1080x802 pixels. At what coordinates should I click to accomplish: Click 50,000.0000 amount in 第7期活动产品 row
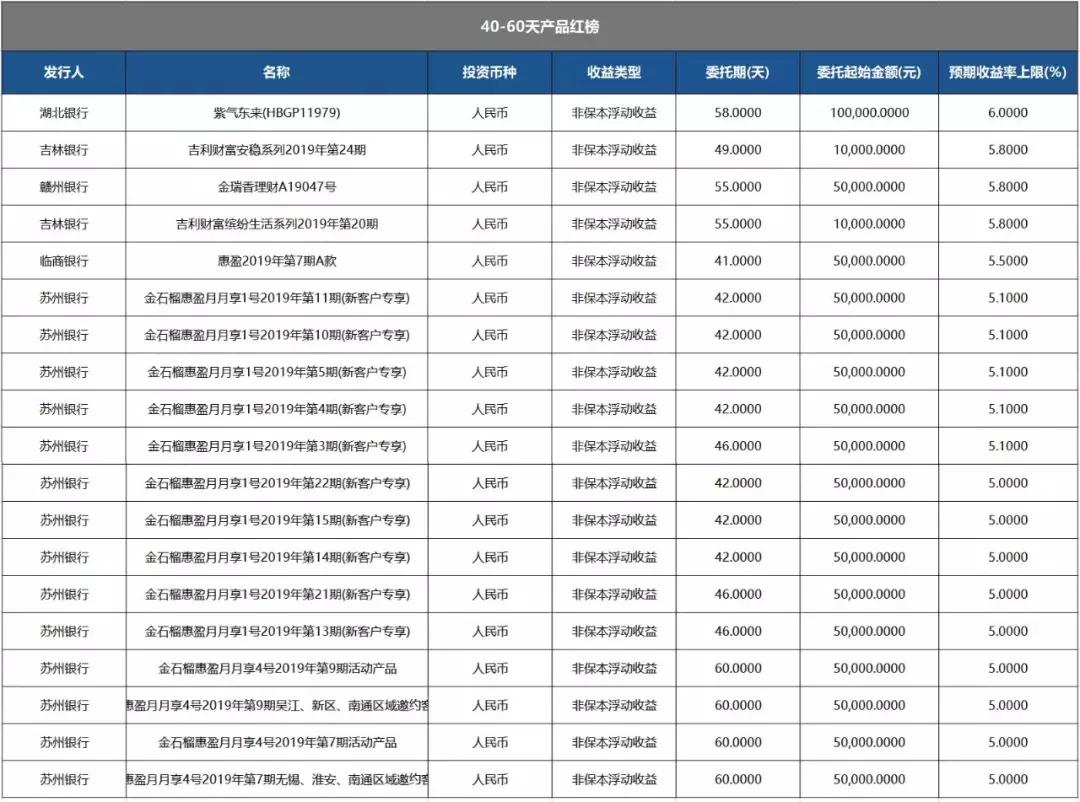coord(869,743)
